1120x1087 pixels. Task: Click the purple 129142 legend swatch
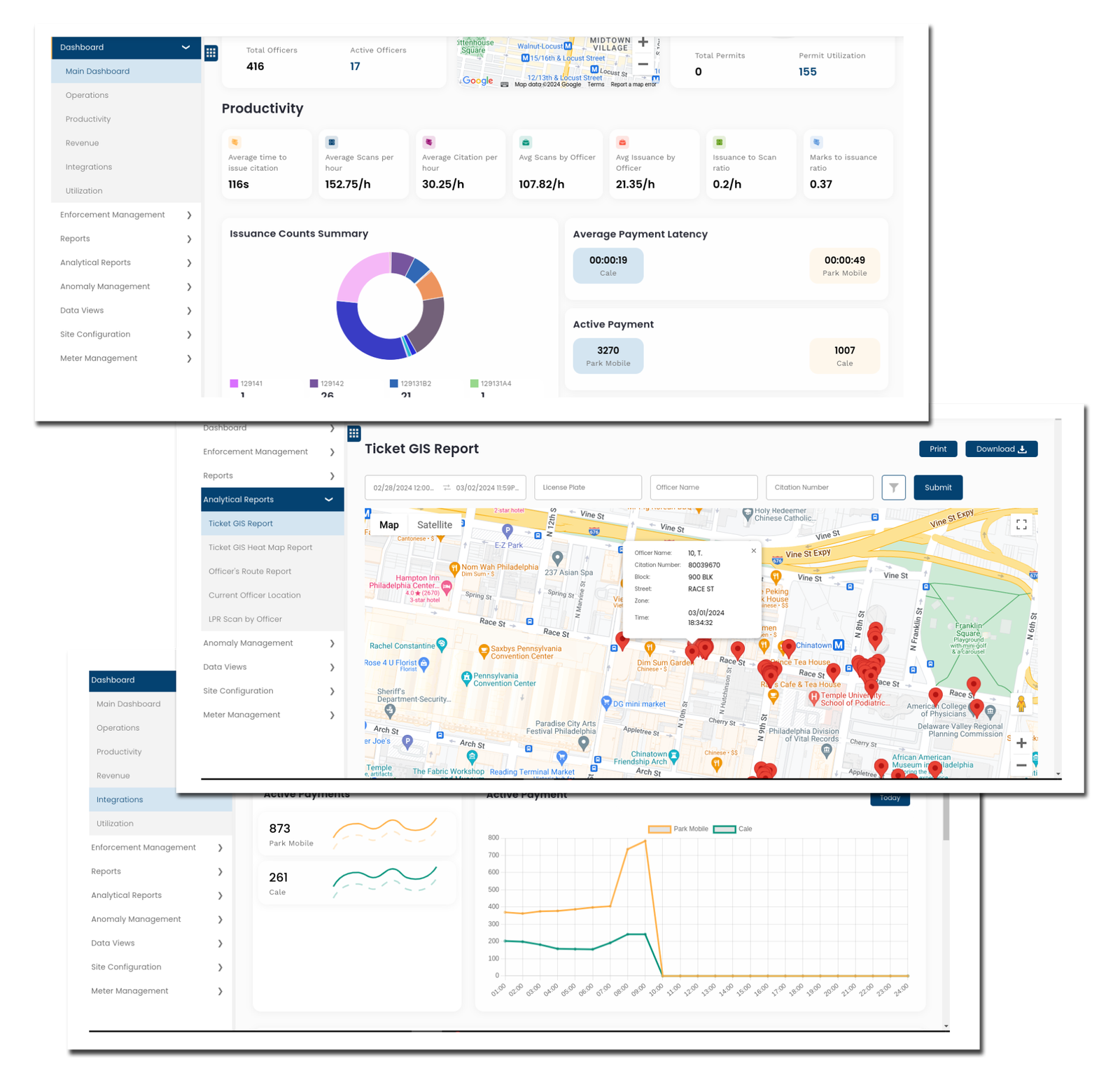click(314, 384)
